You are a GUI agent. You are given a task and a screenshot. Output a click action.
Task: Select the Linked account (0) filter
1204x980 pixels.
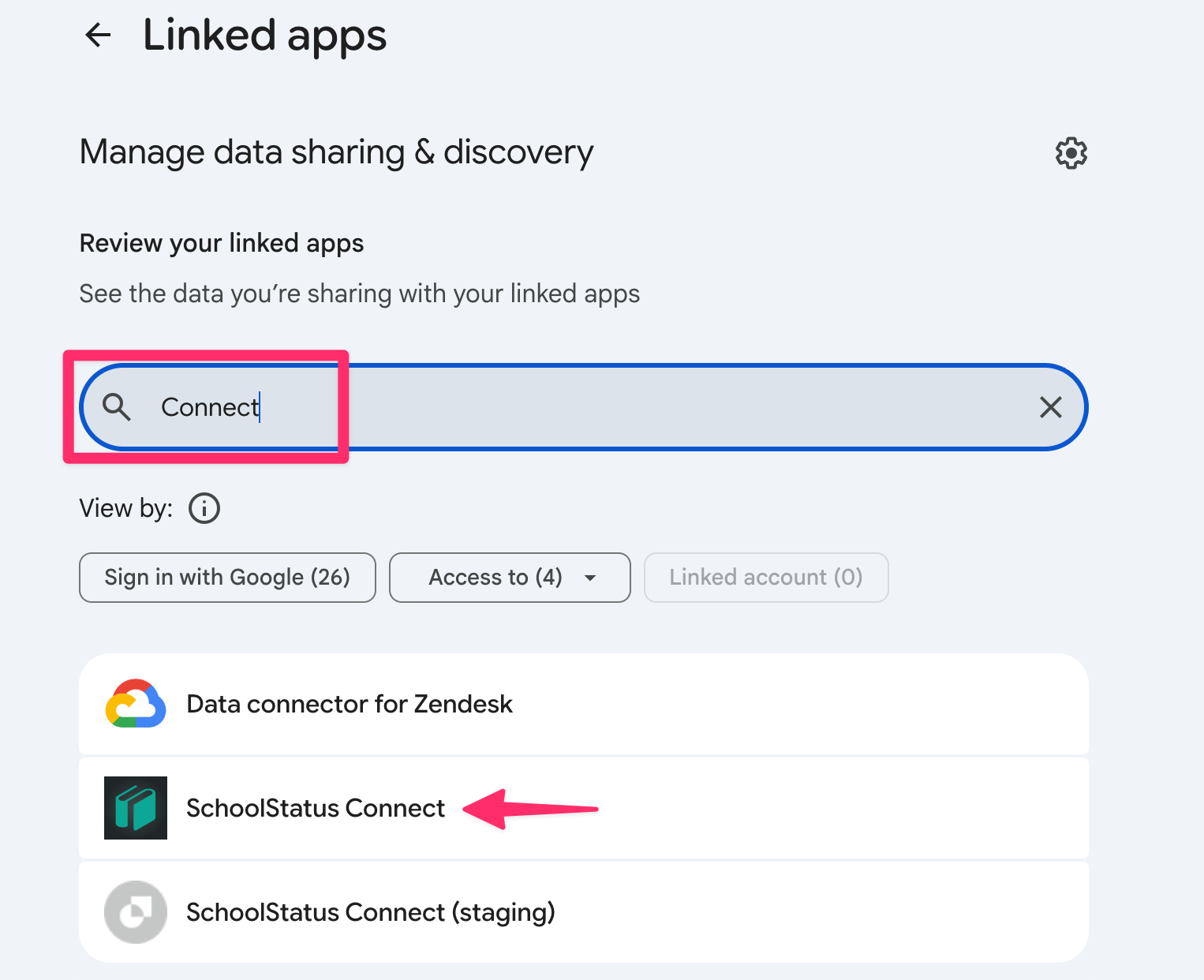pyautogui.click(x=766, y=578)
